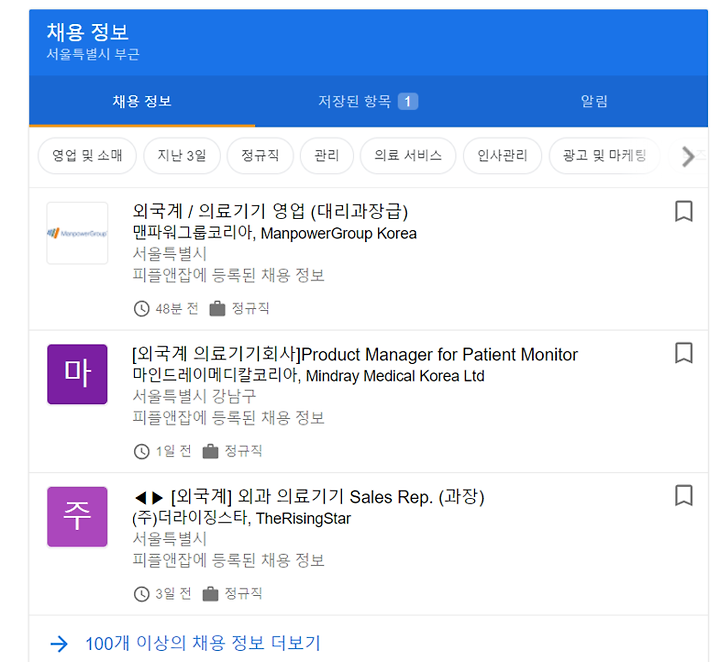Select the 정규직 filter chip
This screenshot has height=662, width=720.
point(260,156)
